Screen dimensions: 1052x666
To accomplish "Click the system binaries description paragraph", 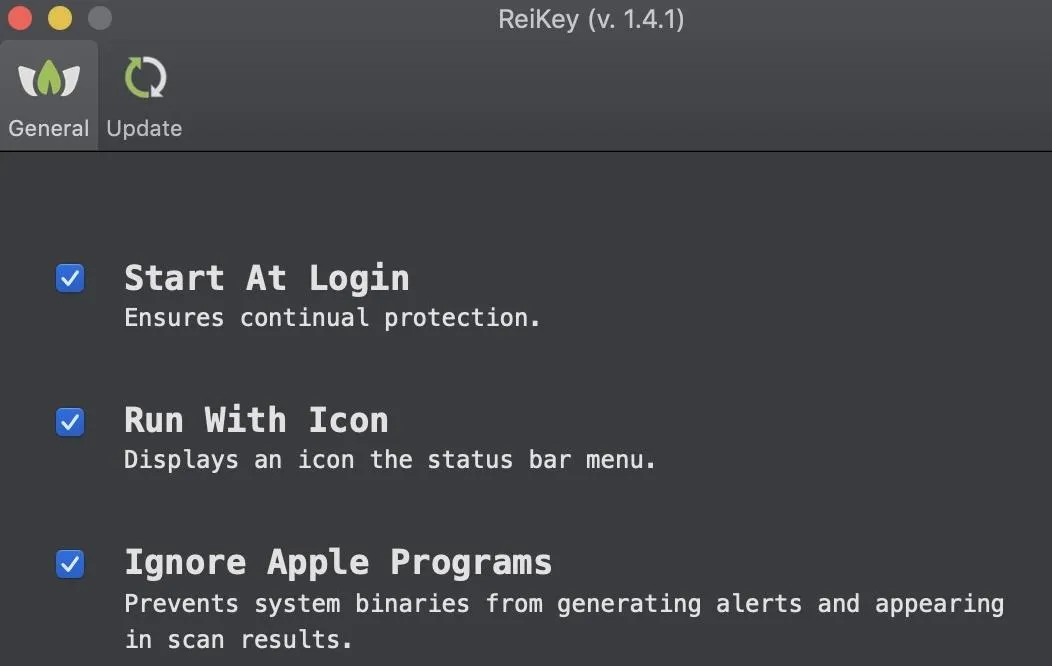I will (564, 621).
